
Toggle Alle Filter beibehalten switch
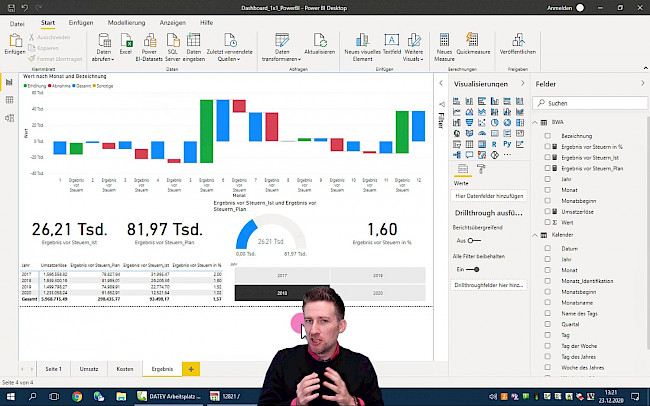473,269
